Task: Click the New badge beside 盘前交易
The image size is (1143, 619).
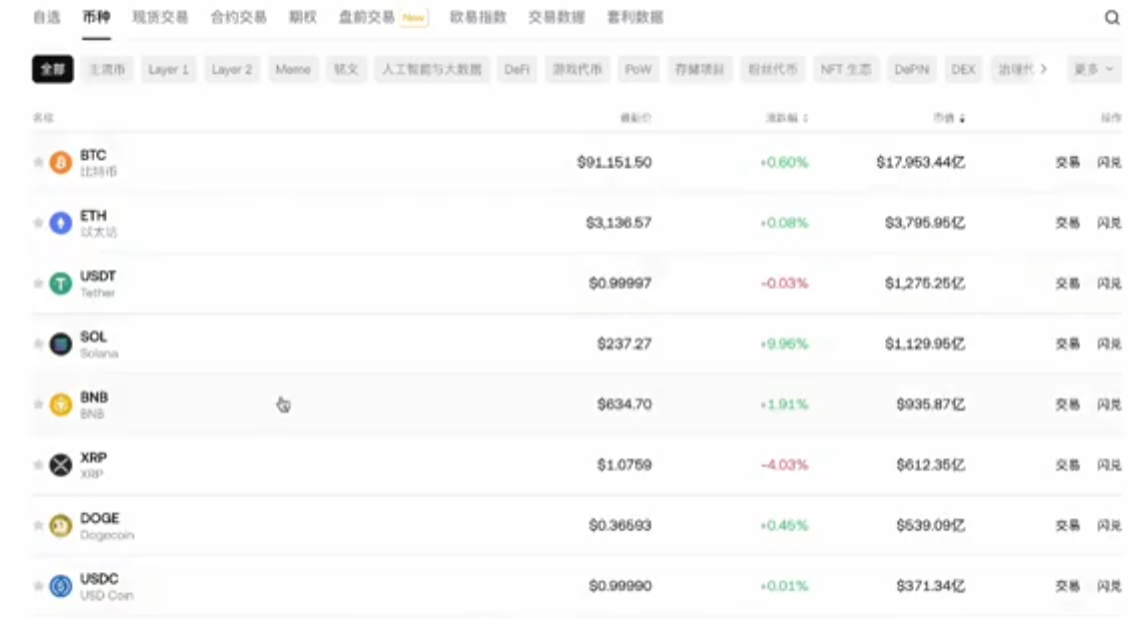Action: click(414, 17)
